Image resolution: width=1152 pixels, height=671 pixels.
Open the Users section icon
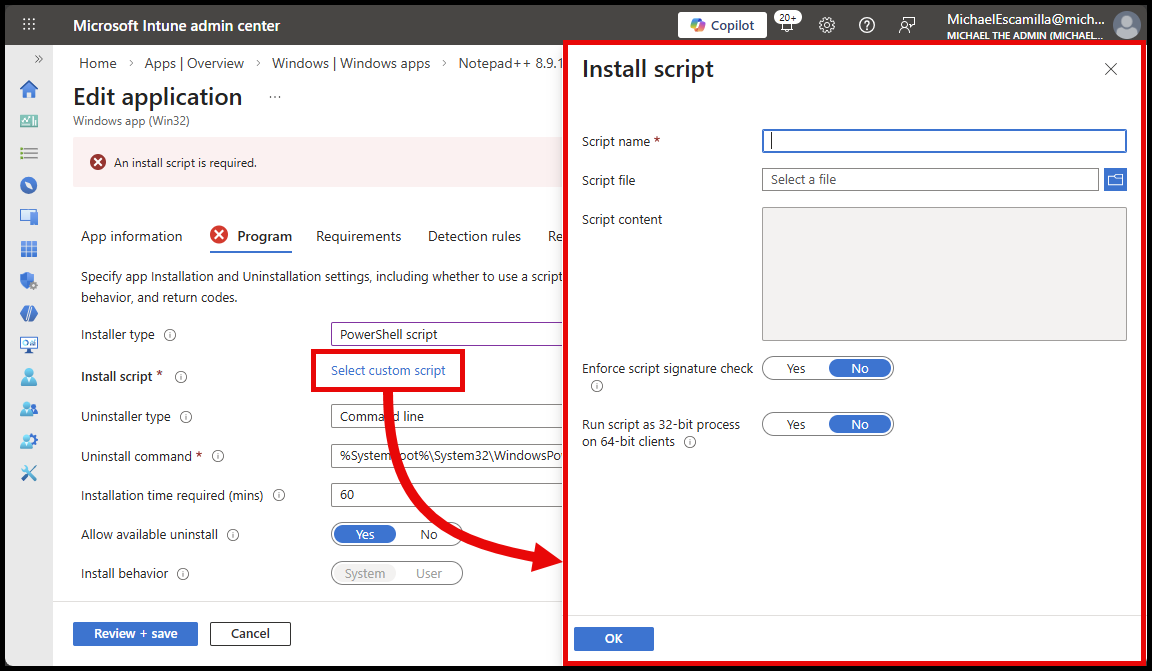(x=29, y=377)
